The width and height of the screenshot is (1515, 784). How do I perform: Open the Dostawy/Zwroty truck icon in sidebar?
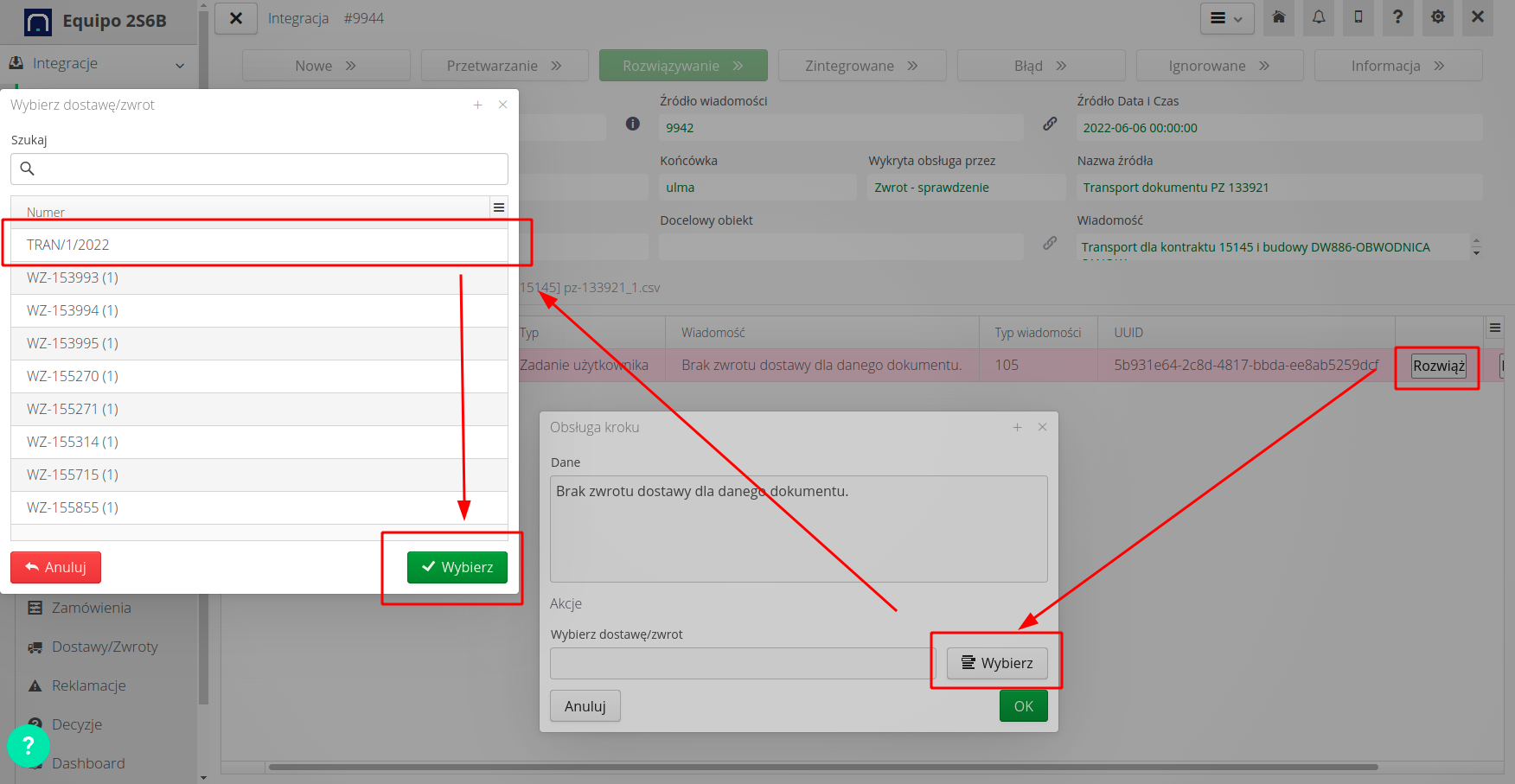35,647
